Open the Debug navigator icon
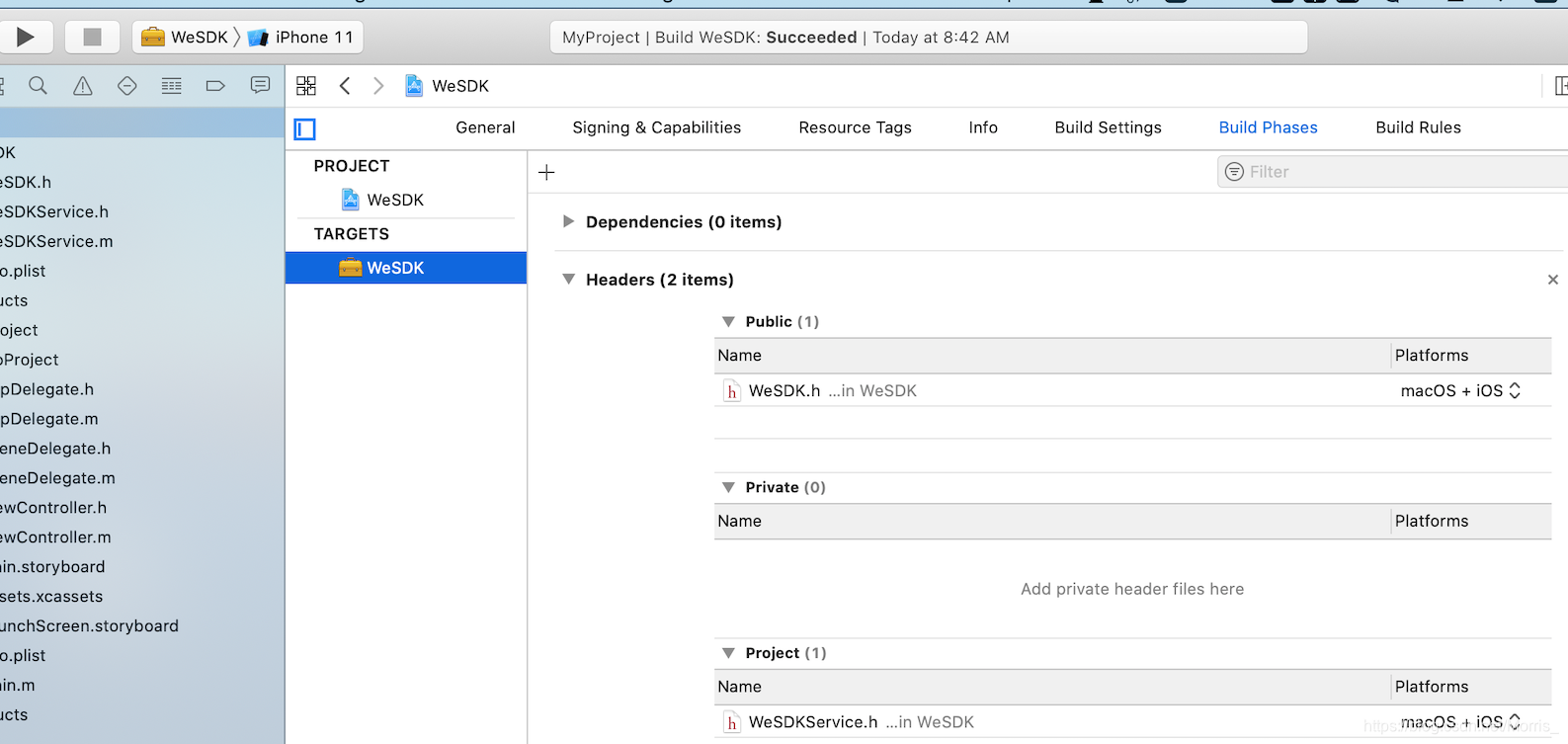The image size is (1568, 744). point(172,86)
